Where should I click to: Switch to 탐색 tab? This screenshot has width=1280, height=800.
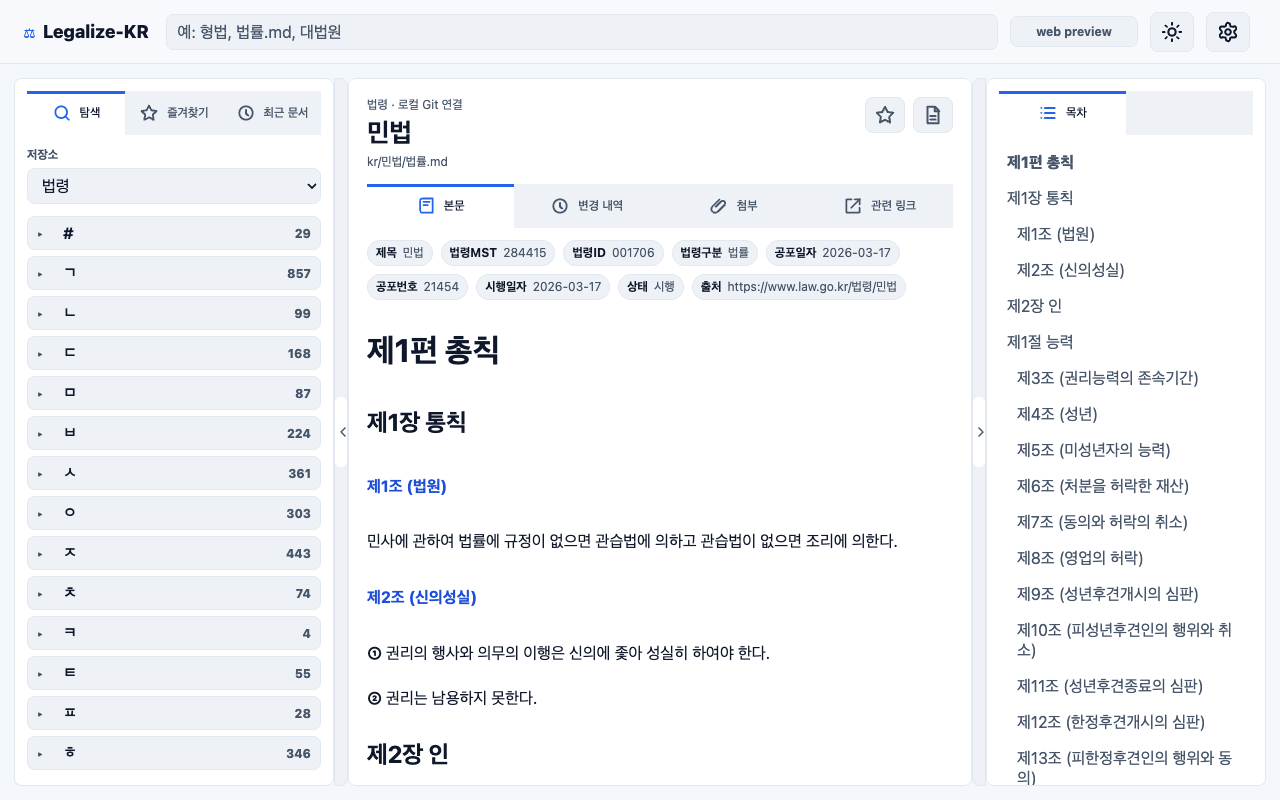point(76,113)
